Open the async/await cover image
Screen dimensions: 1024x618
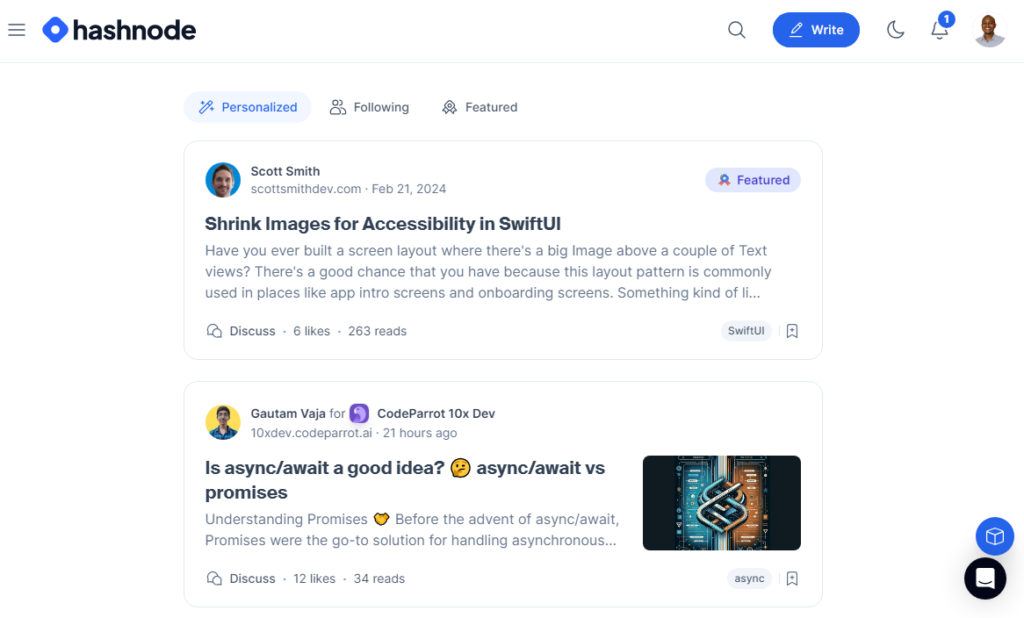(x=722, y=503)
